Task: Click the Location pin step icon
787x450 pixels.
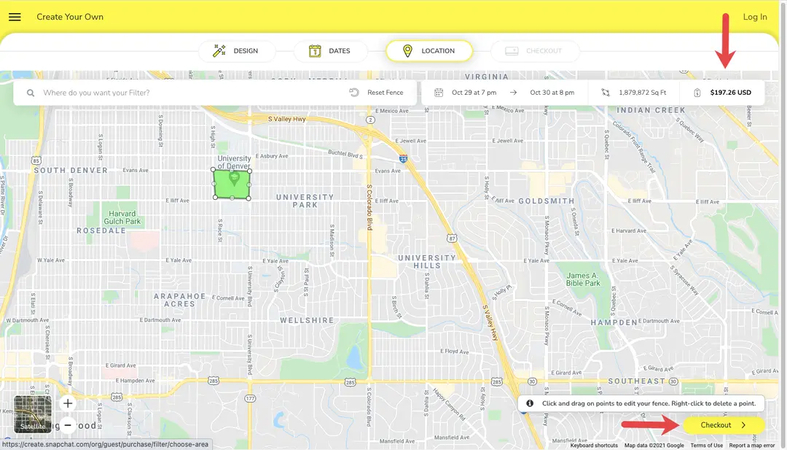Action: (x=408, y=51)
